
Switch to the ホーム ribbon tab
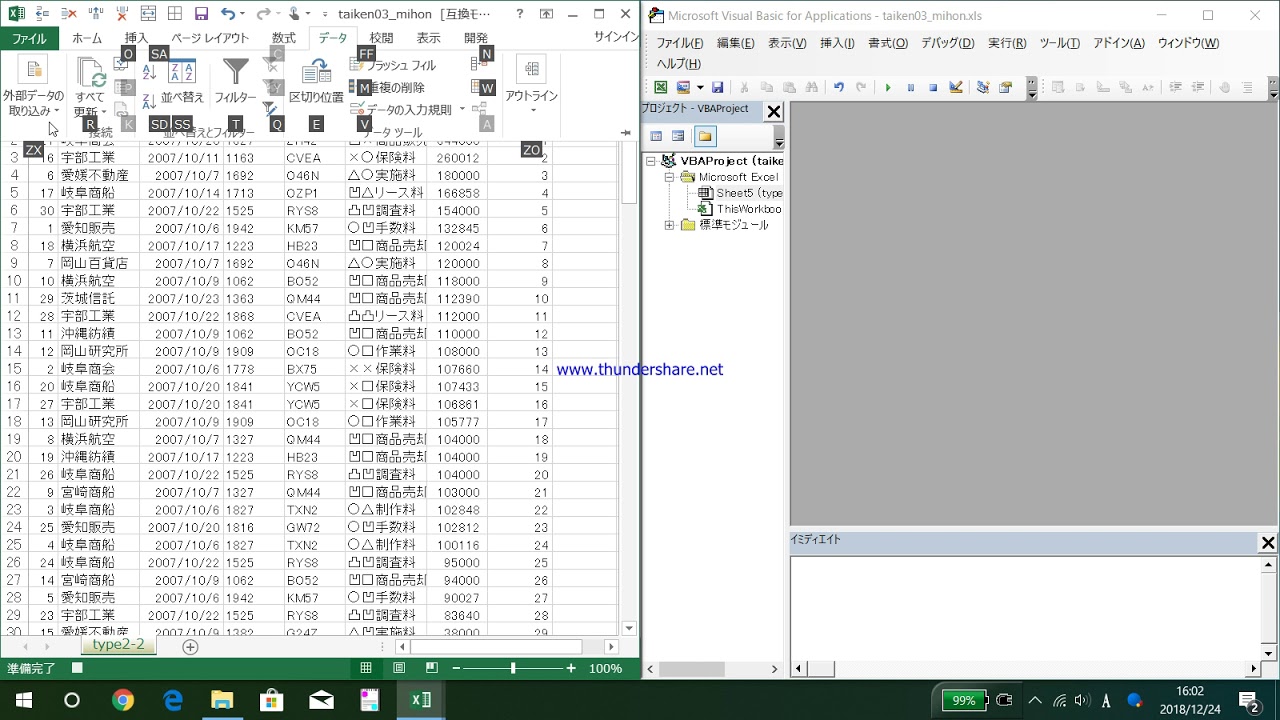point(87,38)
